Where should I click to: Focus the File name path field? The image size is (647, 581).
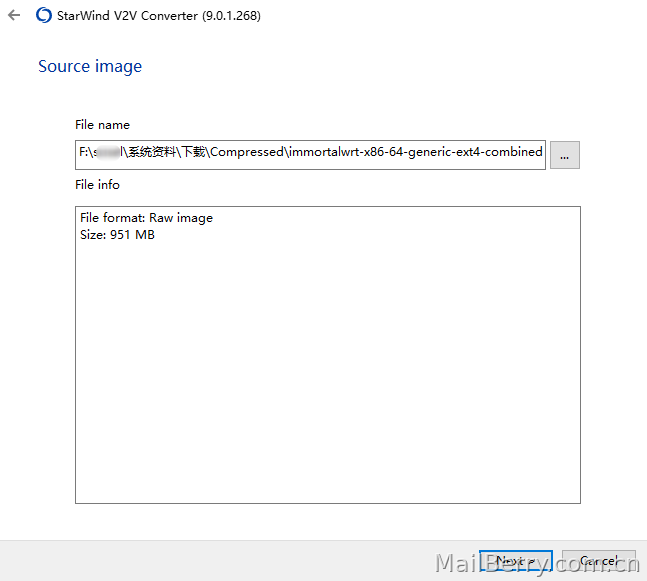tap(310, 155)
